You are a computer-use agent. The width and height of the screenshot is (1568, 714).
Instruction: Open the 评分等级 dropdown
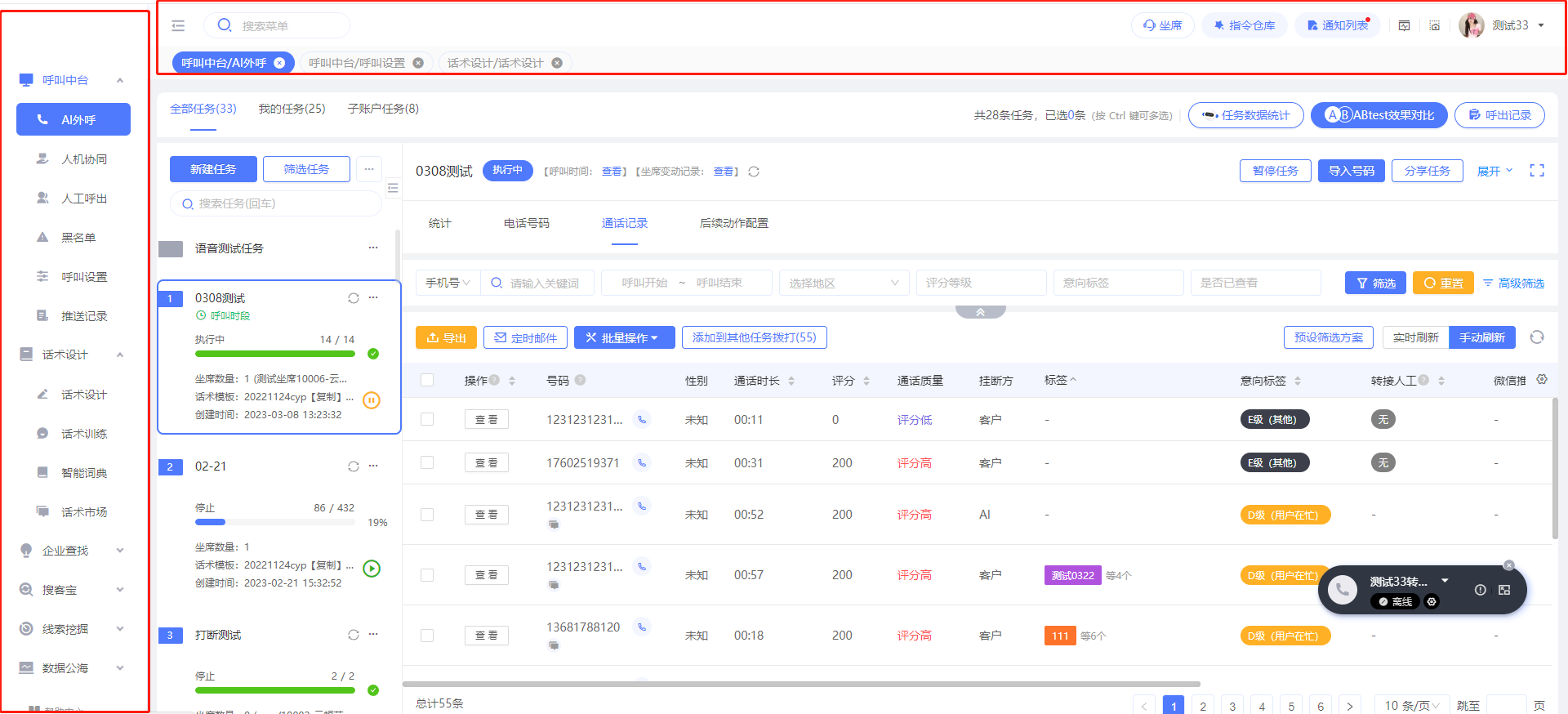click(982, 283)
